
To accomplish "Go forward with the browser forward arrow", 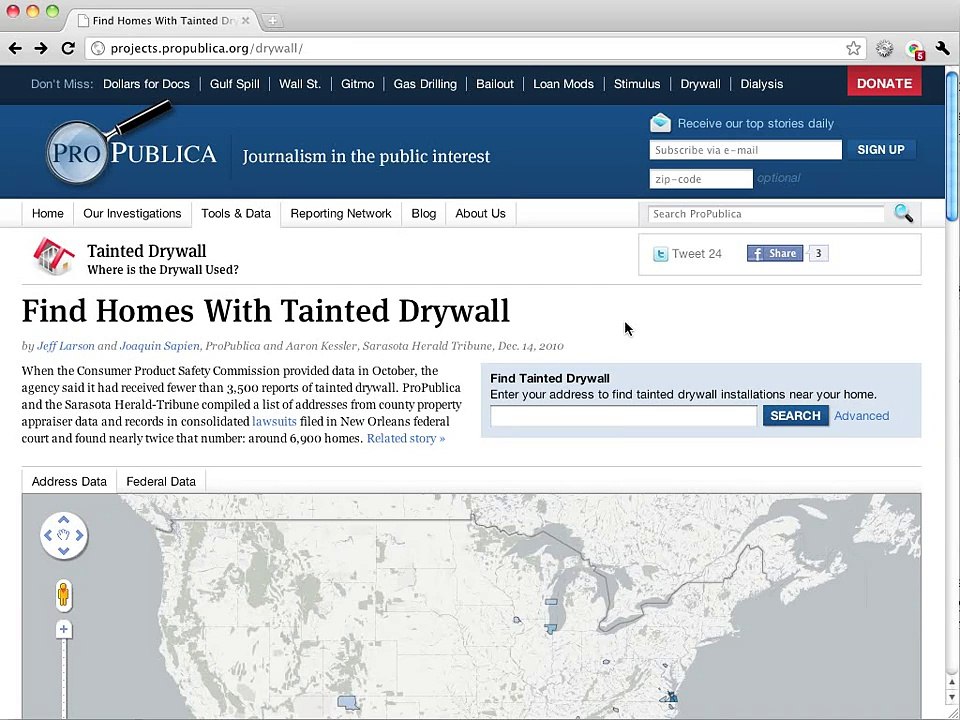I will click(x=41, y=48).
